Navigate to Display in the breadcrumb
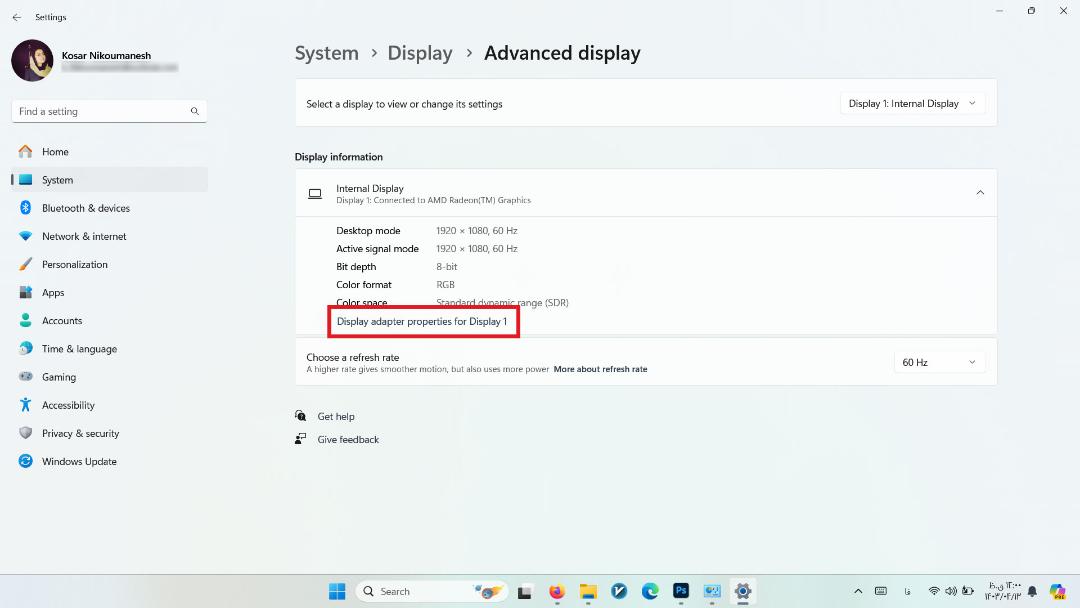 (419, 53)
